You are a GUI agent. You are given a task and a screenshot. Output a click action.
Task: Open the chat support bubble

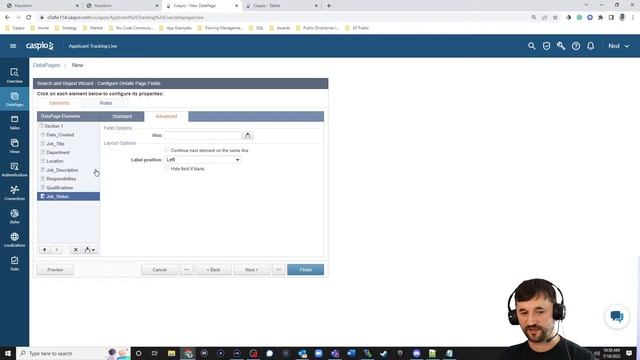pyautogui.click(x=617, y=316)
